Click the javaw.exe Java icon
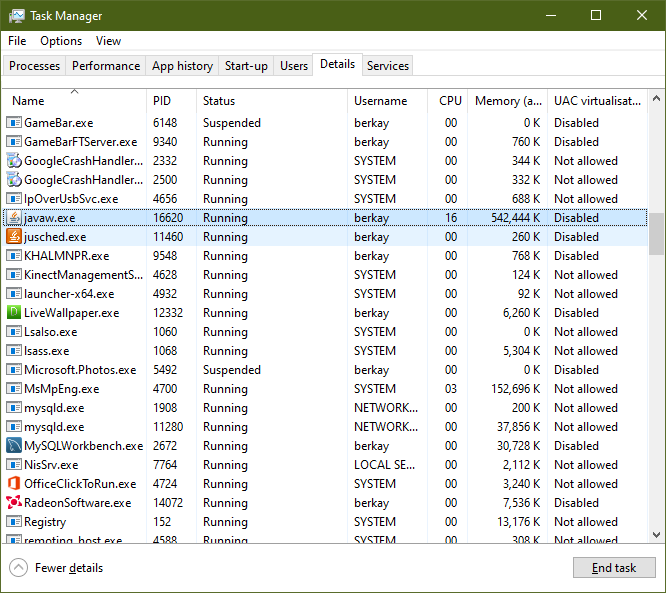The image size is (666, 593). pyautogui.click(x=14, y=218)
